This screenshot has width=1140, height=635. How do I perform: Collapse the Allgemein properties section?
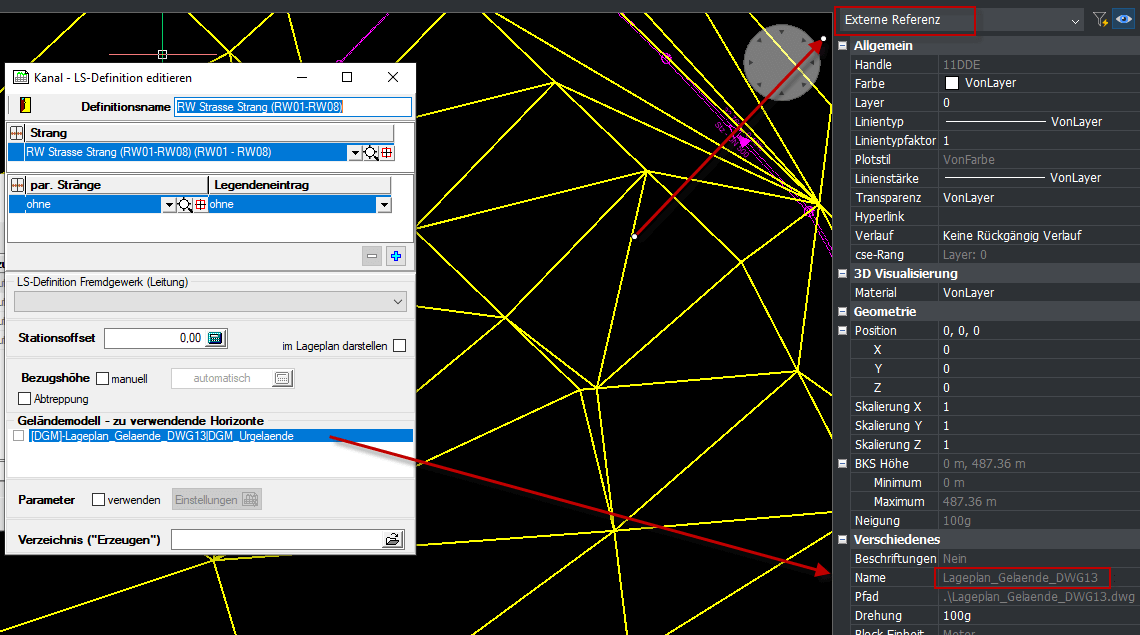tap(842, 46)
